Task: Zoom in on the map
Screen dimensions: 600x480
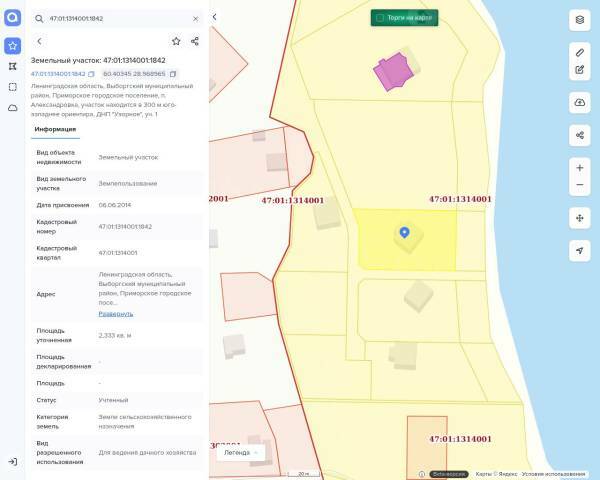Action: click(580, 167)
